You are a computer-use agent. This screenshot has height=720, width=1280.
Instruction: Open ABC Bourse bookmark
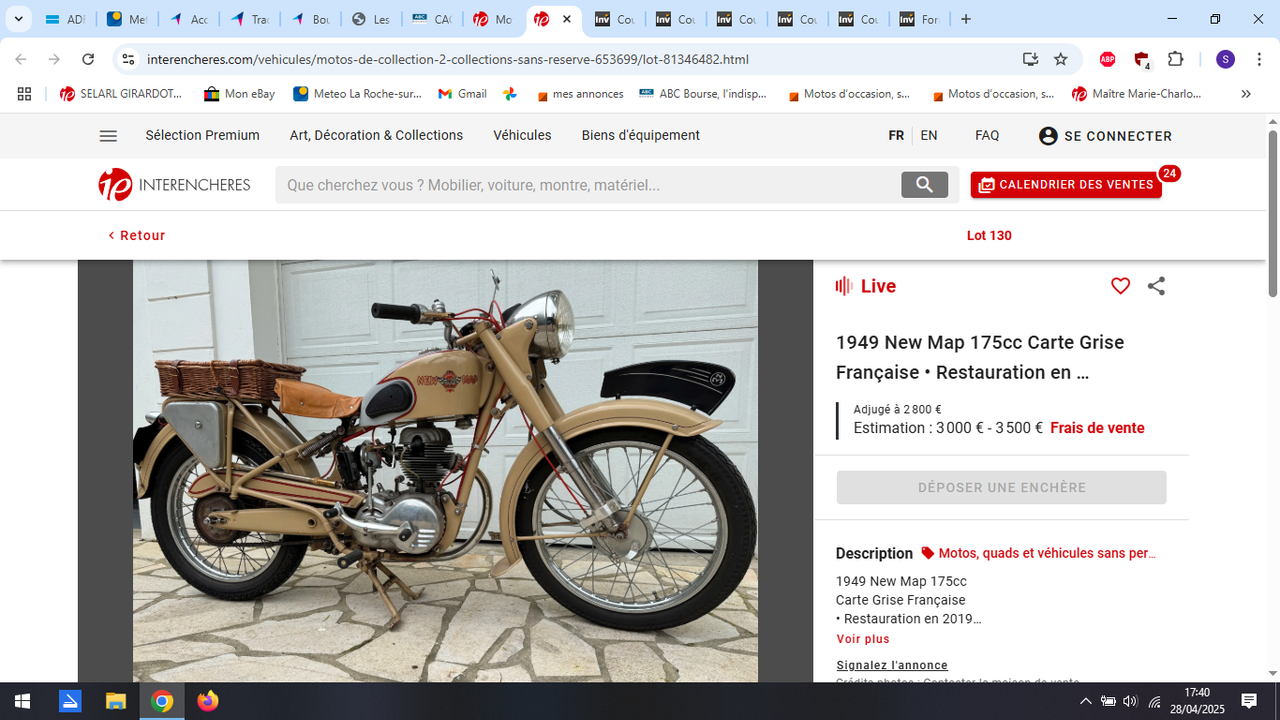(x=703, y=94)
